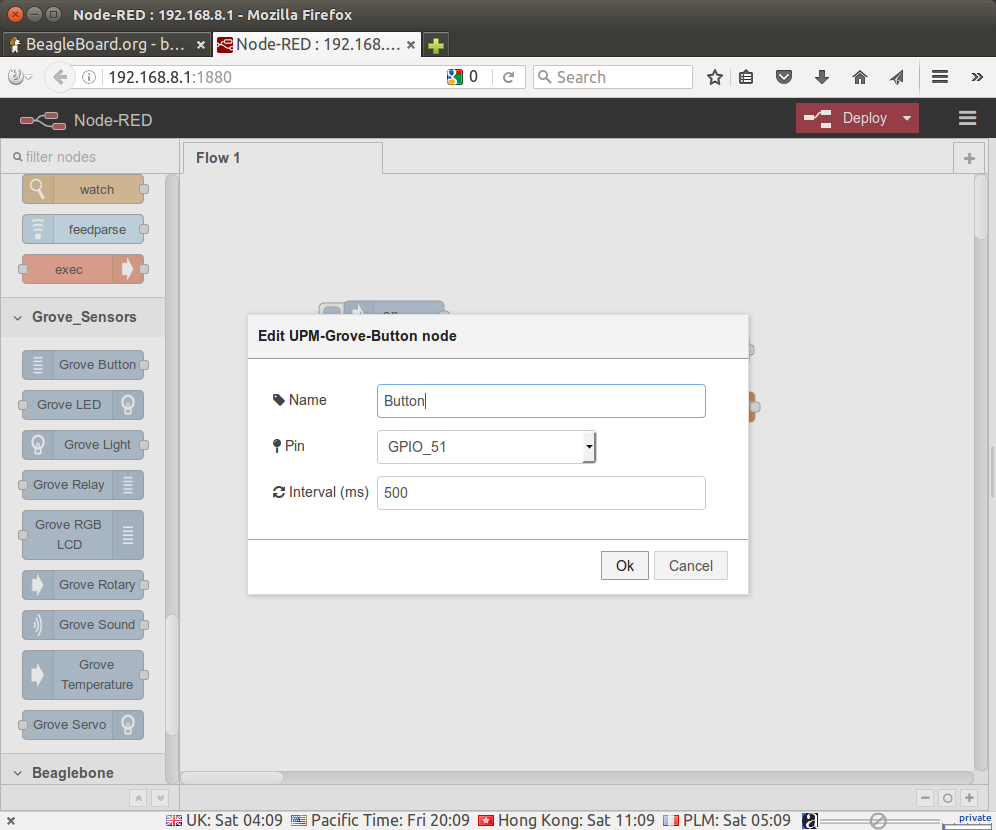This screenshot has width=996, height=830.
Task: Click the vertical canvas scrollbar
Action: point(981,206)
